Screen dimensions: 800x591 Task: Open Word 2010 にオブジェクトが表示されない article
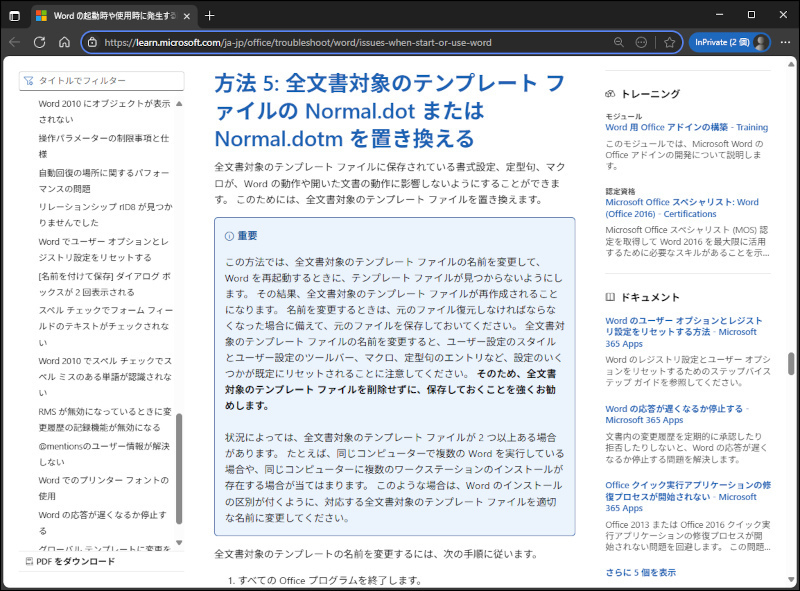(x=104, y=111)
